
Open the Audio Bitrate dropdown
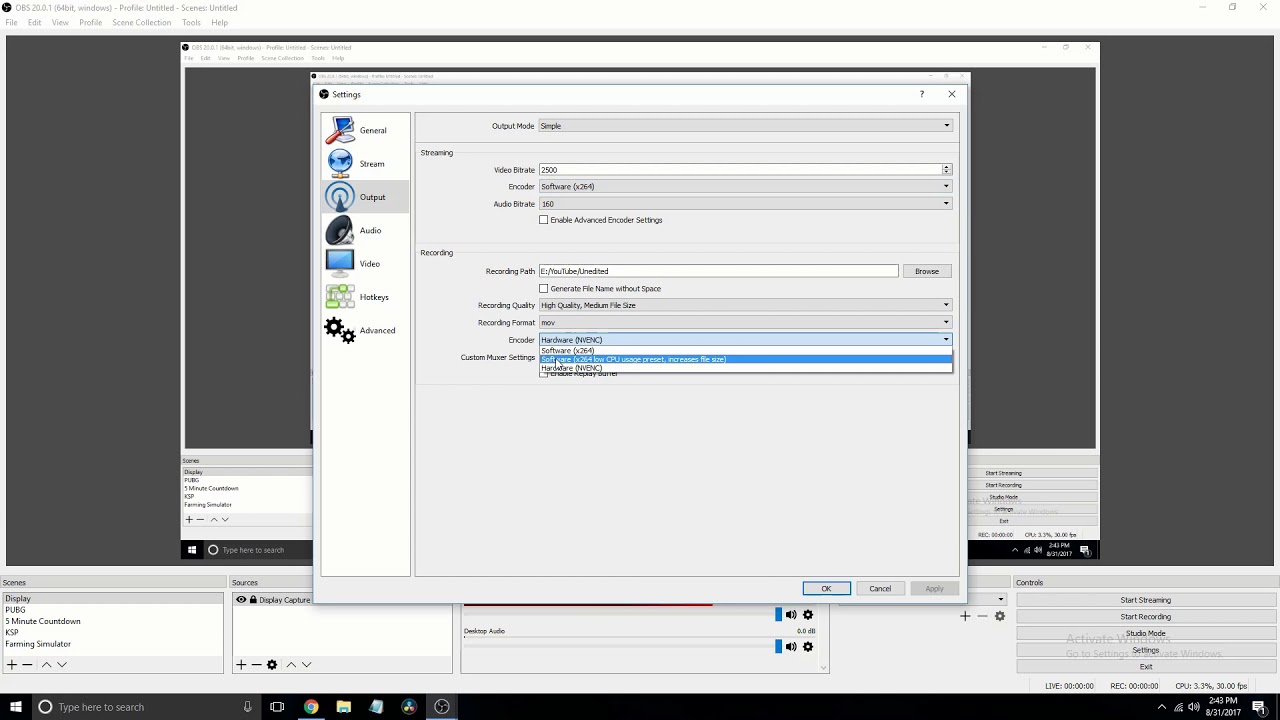point(745,204)
